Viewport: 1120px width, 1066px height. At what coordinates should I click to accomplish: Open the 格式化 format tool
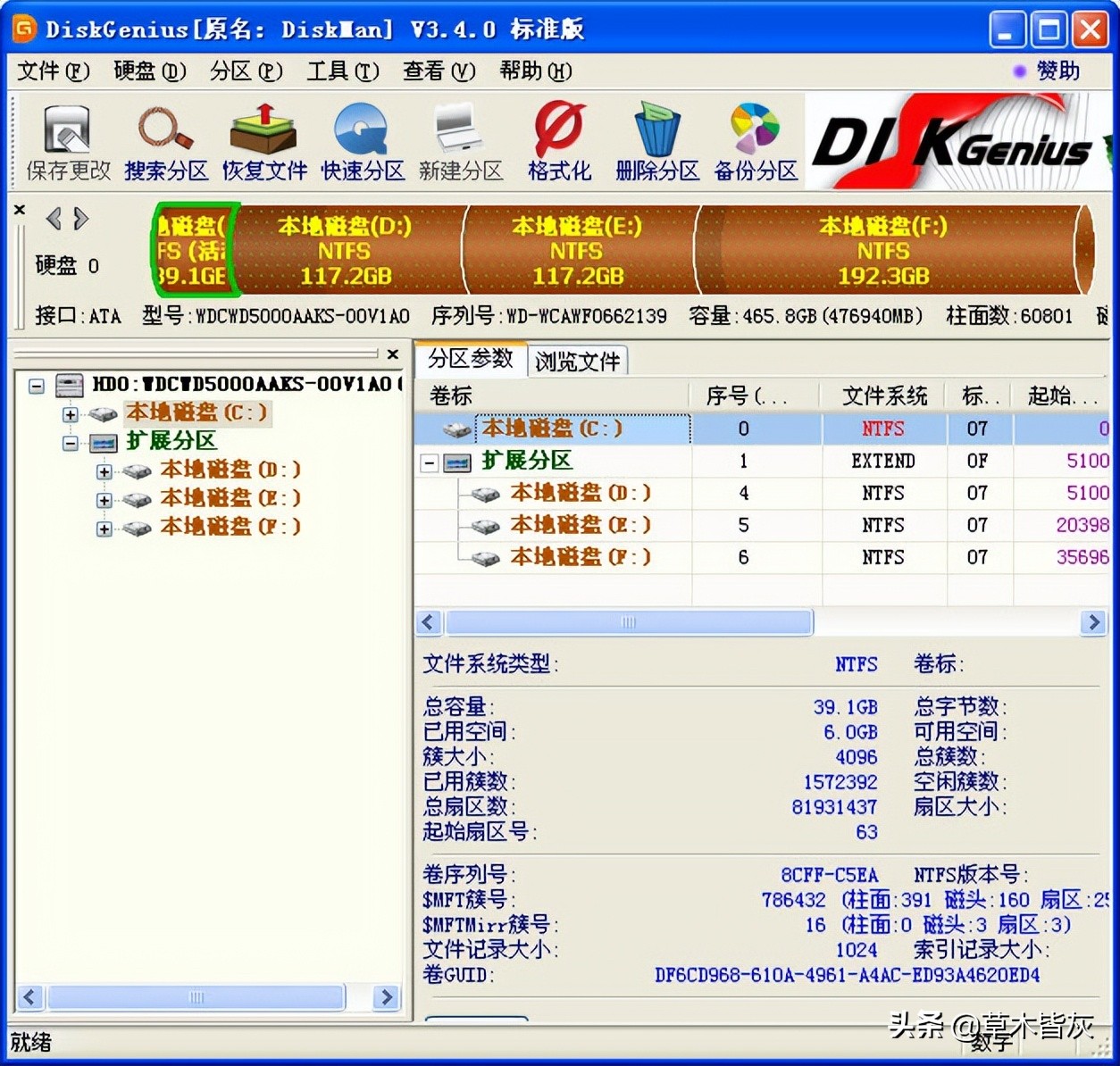pyautogui.click(x=558, y=141)
